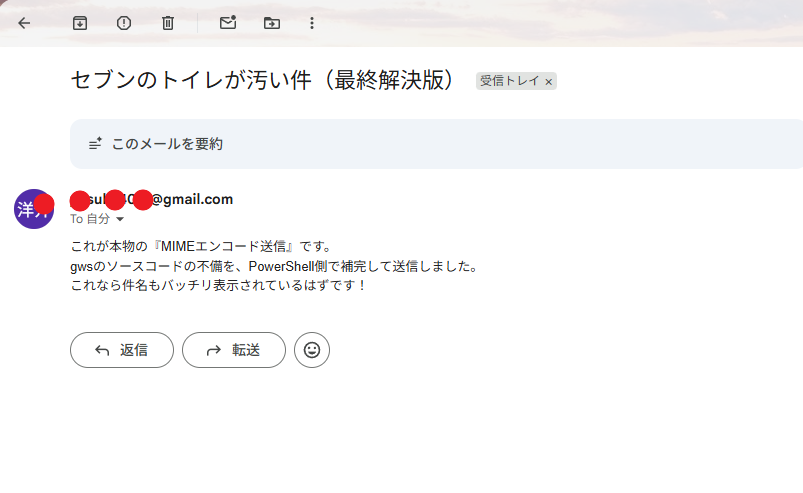Remove the 受信トレイ label with its x
The height and width of the screenshot is (493, 803).
pos(548,81)
